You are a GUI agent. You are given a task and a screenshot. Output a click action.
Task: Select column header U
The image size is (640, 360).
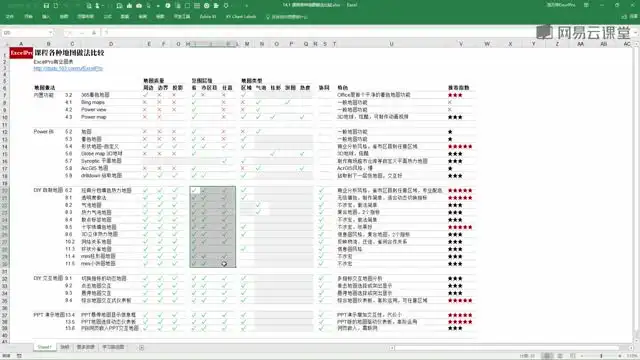pyautogui.click(x=391, y=44)
